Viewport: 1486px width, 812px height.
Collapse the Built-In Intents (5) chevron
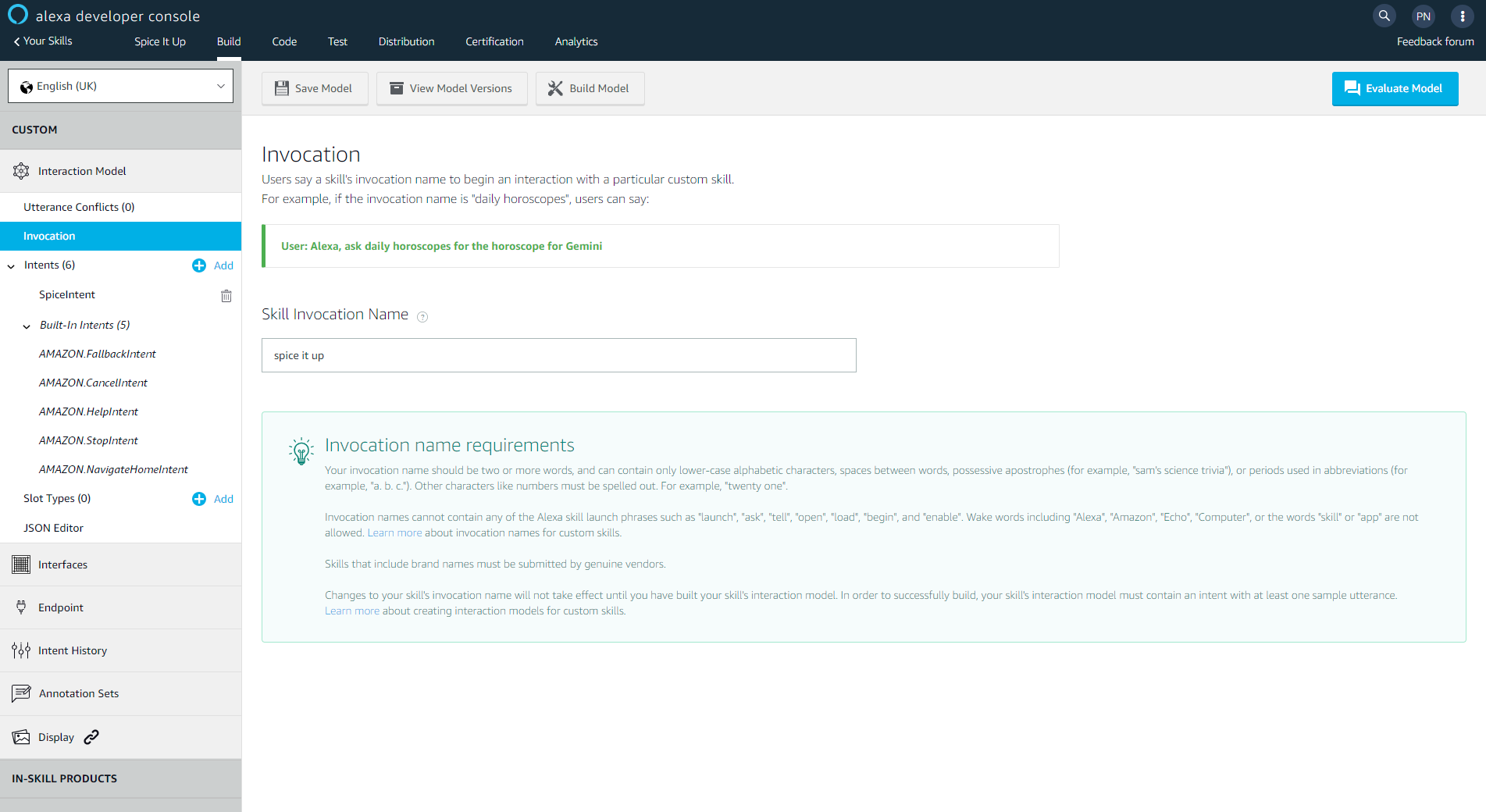tap(27, 326)
